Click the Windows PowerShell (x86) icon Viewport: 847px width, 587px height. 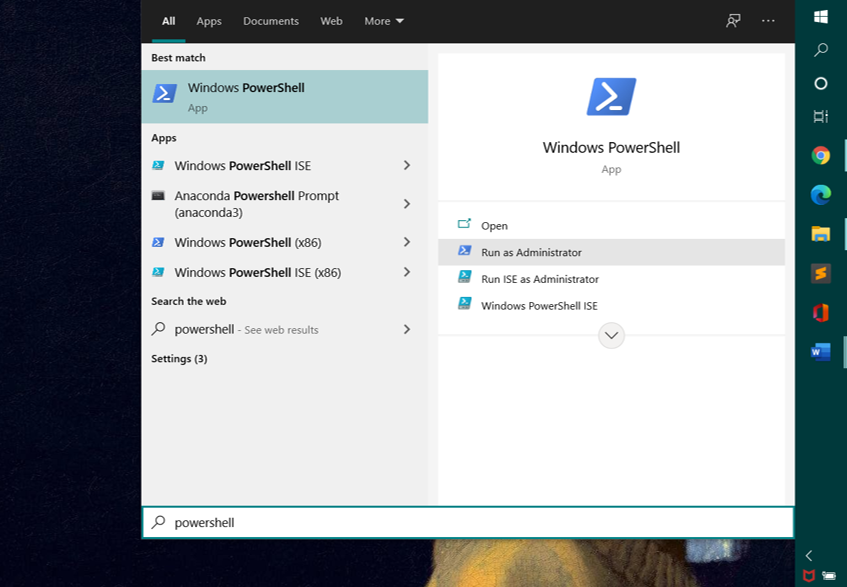click(x=158, y=242)
